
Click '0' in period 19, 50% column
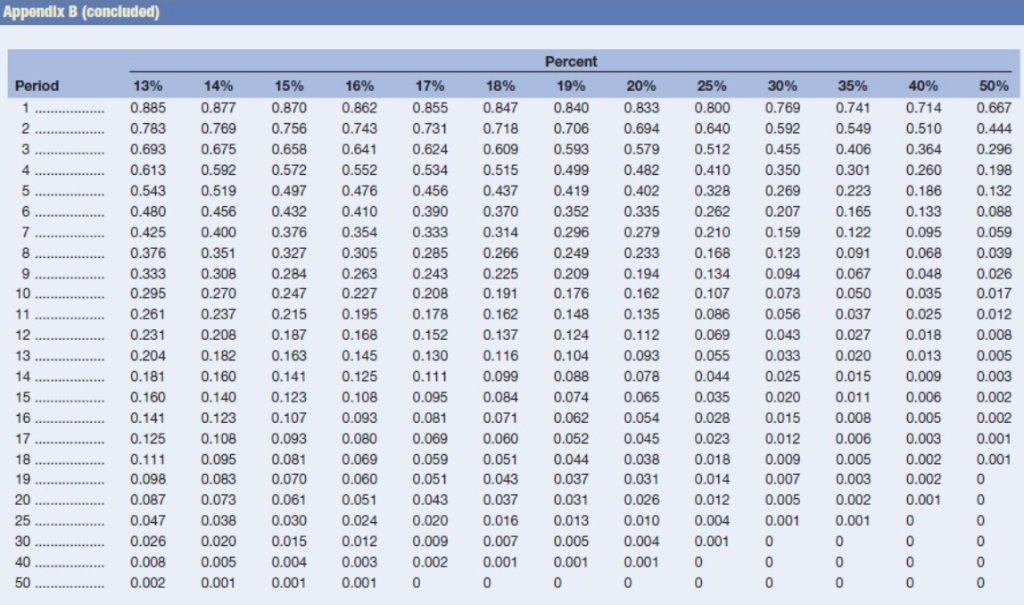(980, 479)
